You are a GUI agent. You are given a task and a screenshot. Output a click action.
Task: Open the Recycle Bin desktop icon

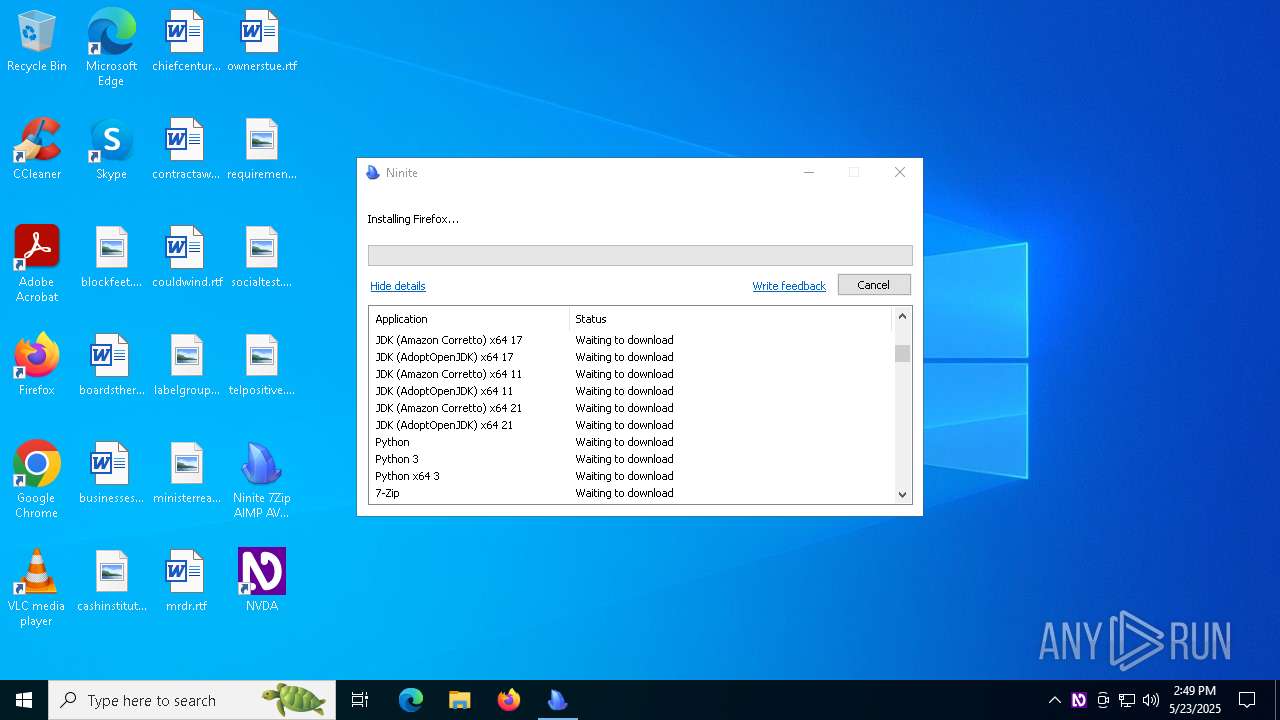[37, 42]
